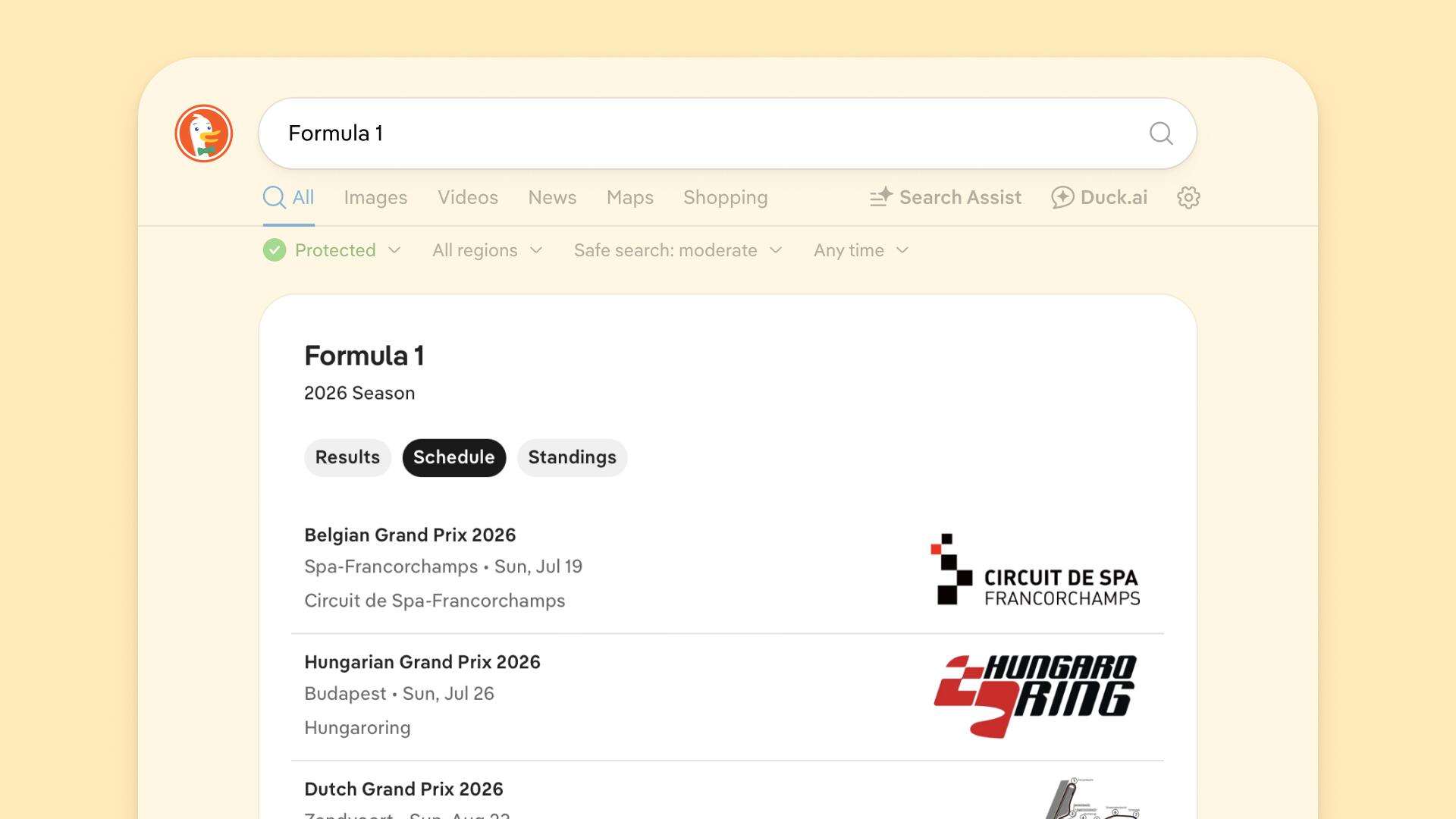The height and width of the screenshot is (819, 1456).
Task: Click the chevron next to Any time
Action: (902, 250)
